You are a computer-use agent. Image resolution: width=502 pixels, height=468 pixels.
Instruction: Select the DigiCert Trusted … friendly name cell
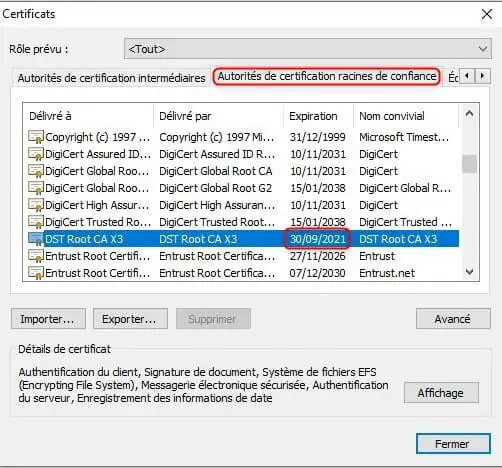[405, 222]
